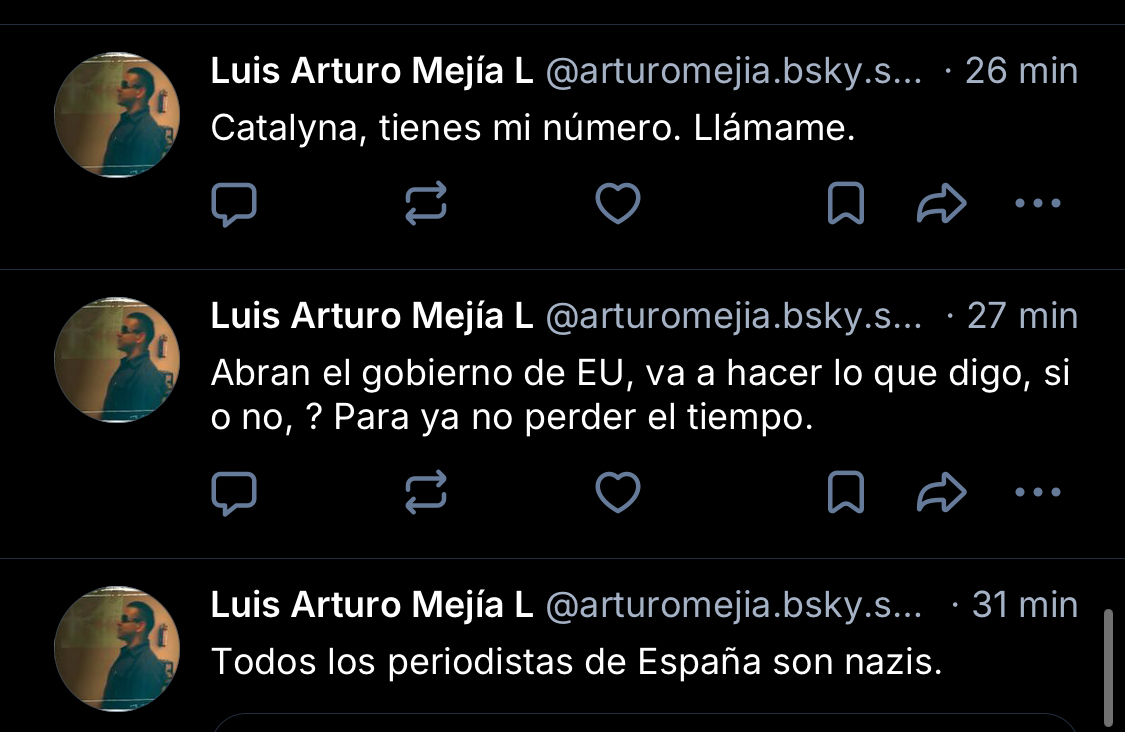Share the 'Abran el gobierno de EU' post
Viewport: 1125px width, 732px height.
pyautogui.click(x=941, y=492)
